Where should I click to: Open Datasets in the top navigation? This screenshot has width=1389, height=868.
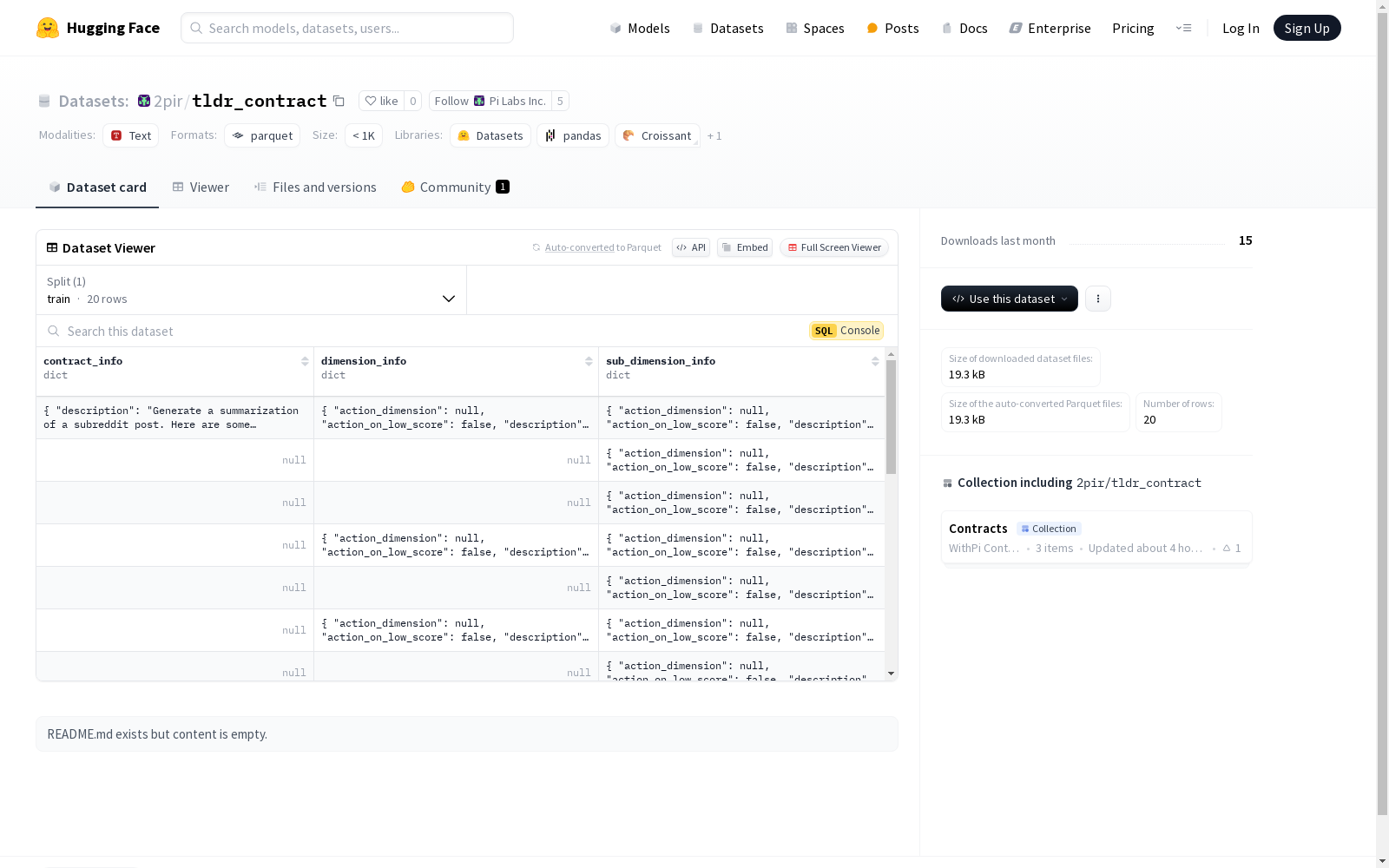pyautogui.click(x=727, y=28)
